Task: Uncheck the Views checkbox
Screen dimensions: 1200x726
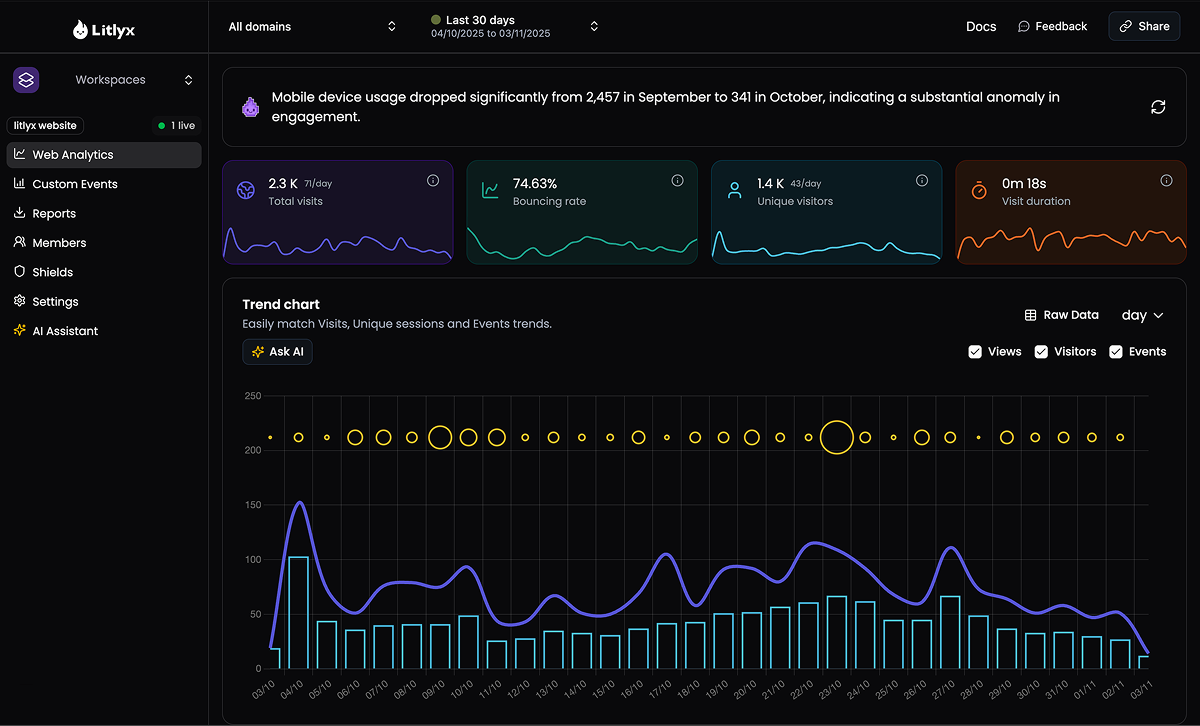Action: click(975, 351)
